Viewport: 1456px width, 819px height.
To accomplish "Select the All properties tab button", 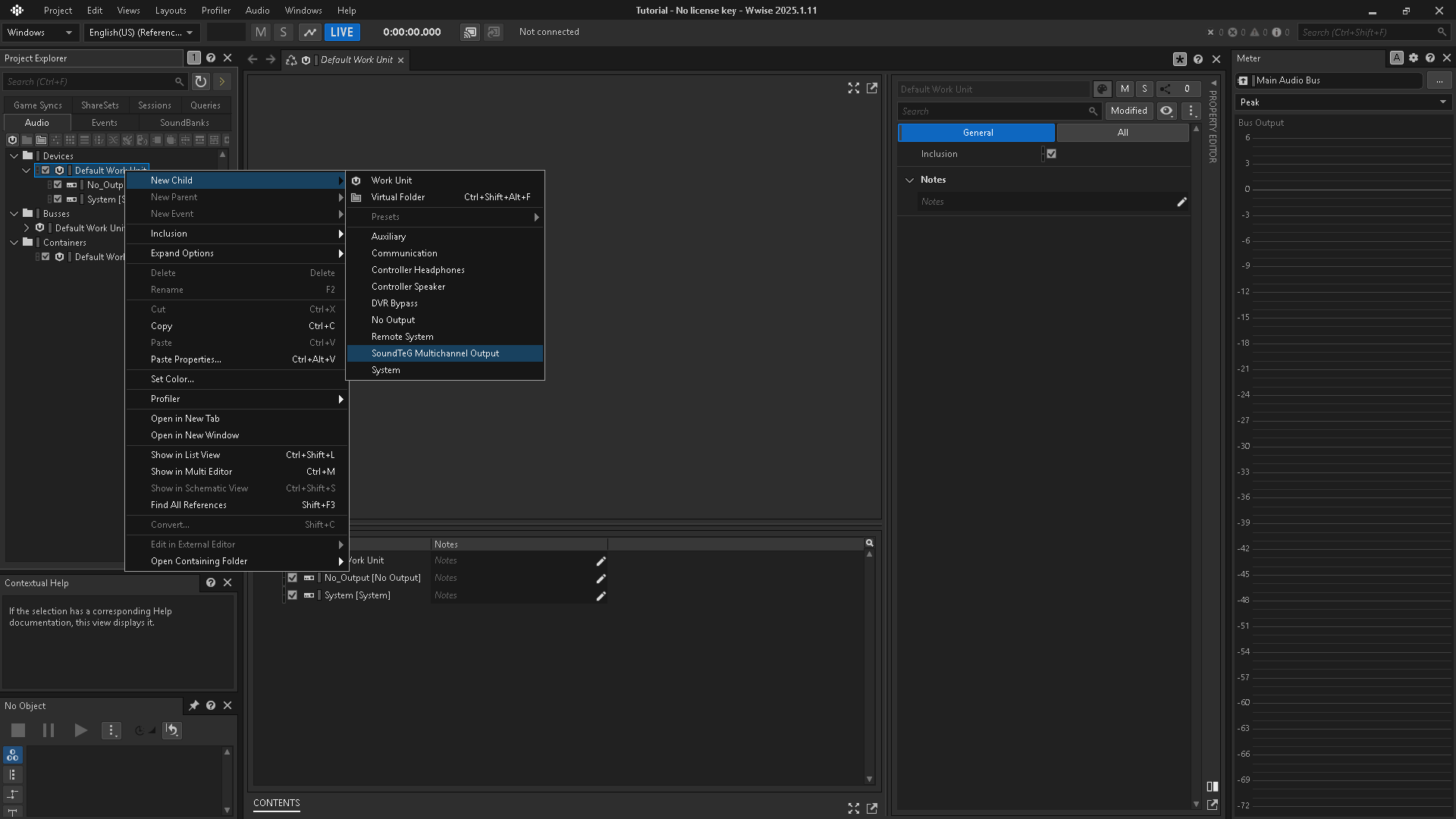I will [1122, 132].
